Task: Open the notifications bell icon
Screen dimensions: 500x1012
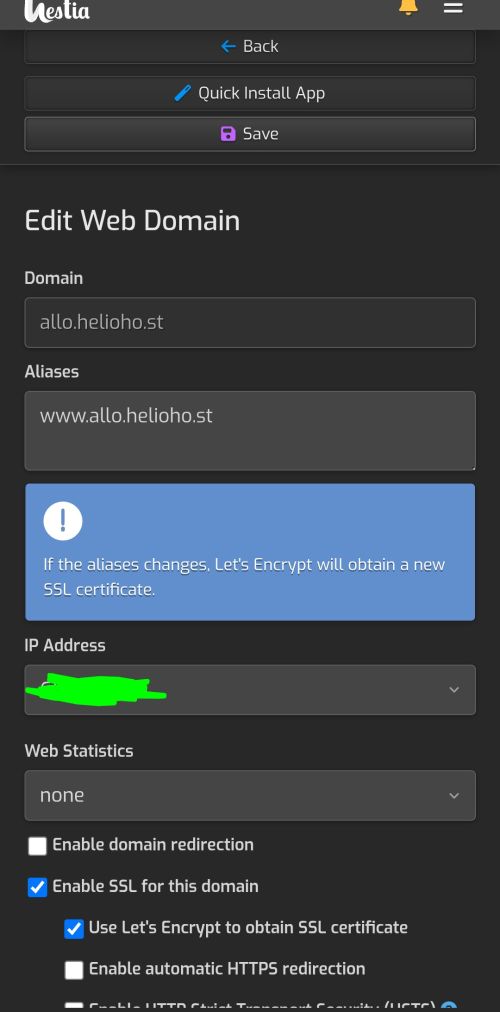Action: [408, 6]
